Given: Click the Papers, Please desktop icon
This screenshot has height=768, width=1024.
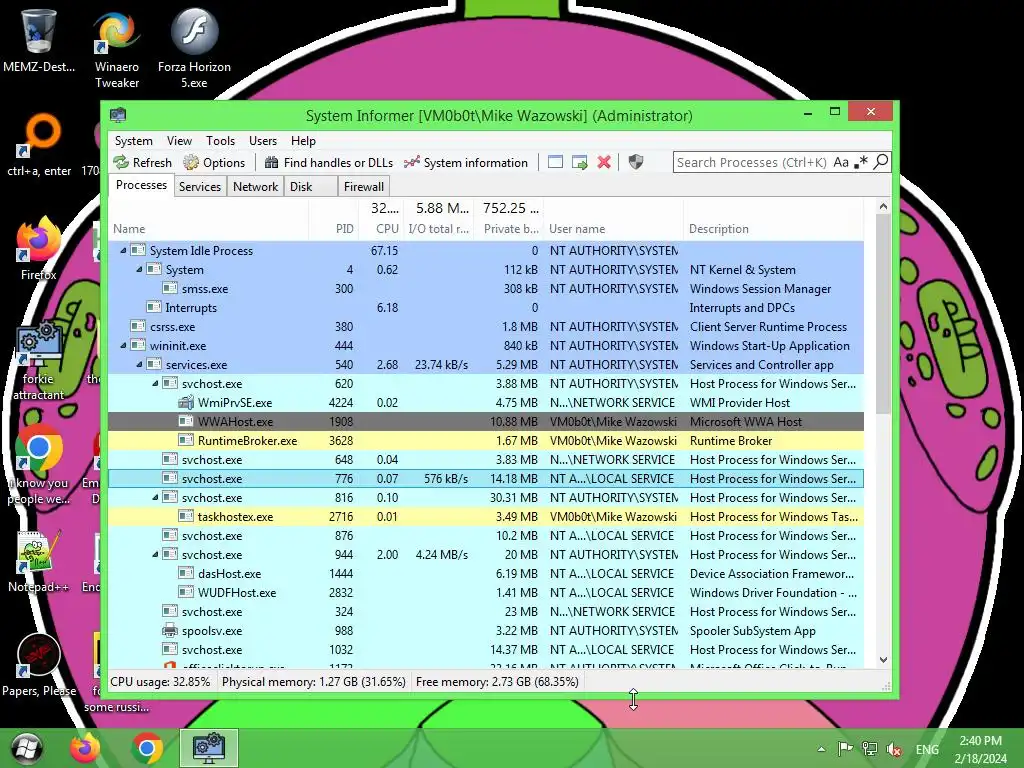Looking at the screenshot, I should click(39, 665).
